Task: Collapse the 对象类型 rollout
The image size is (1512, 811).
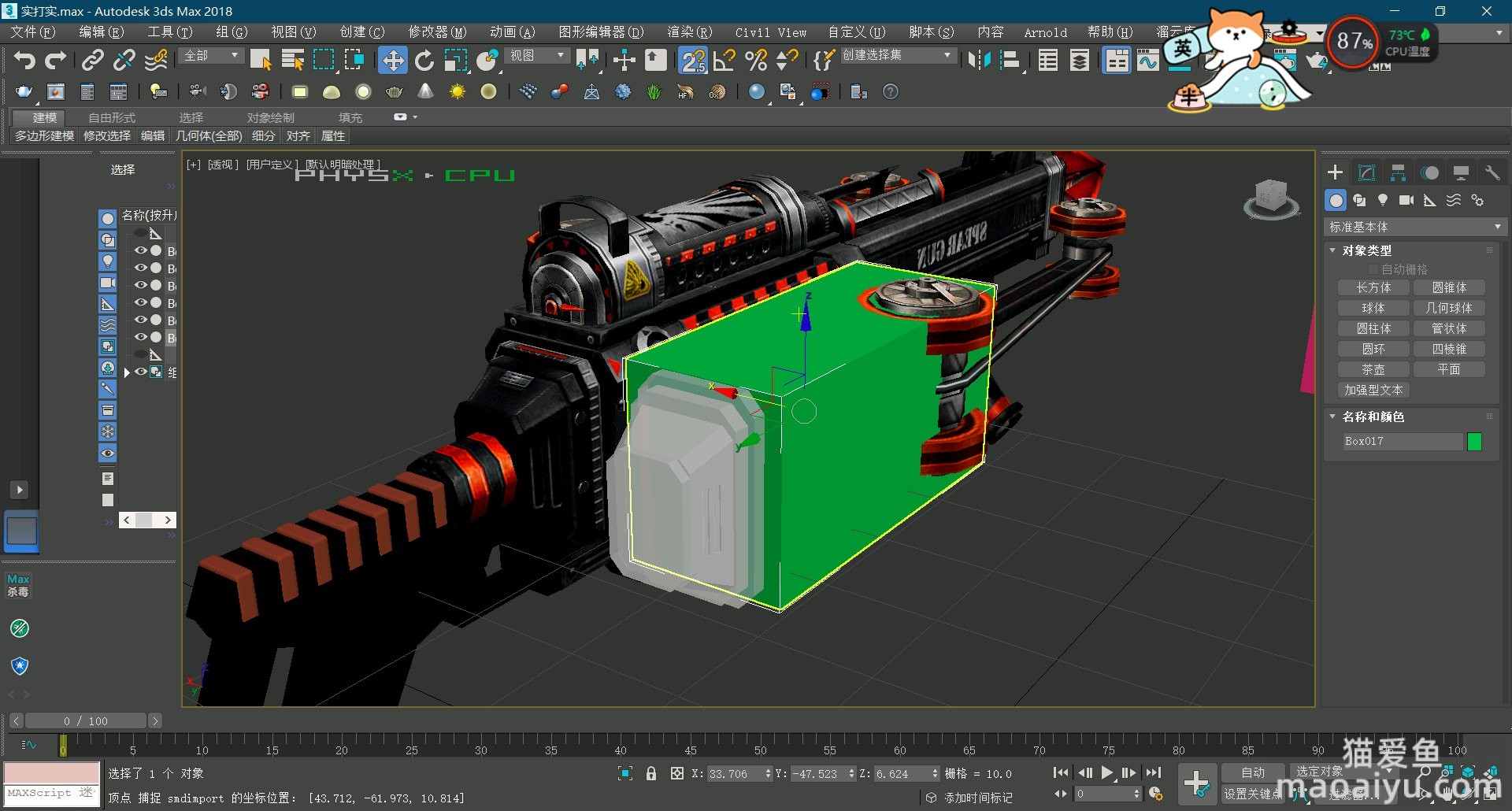Action: point(1366,250)
